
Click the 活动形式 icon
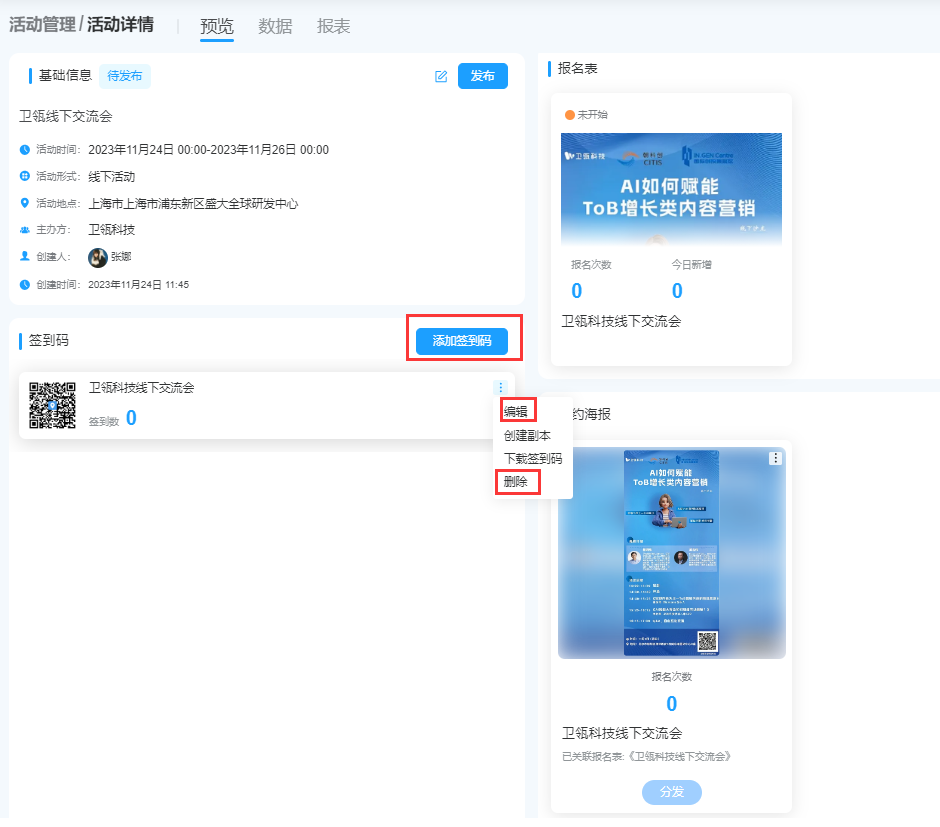point(25,176)
